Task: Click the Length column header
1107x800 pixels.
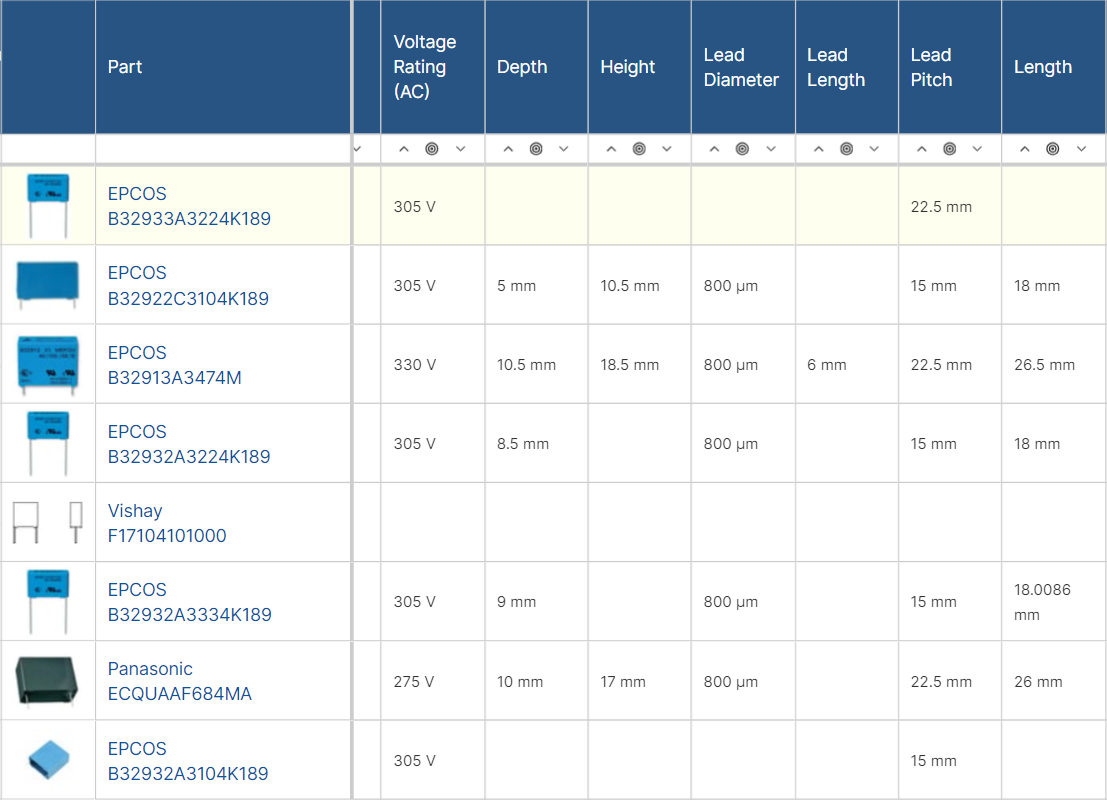Action: coord(1053,67)
